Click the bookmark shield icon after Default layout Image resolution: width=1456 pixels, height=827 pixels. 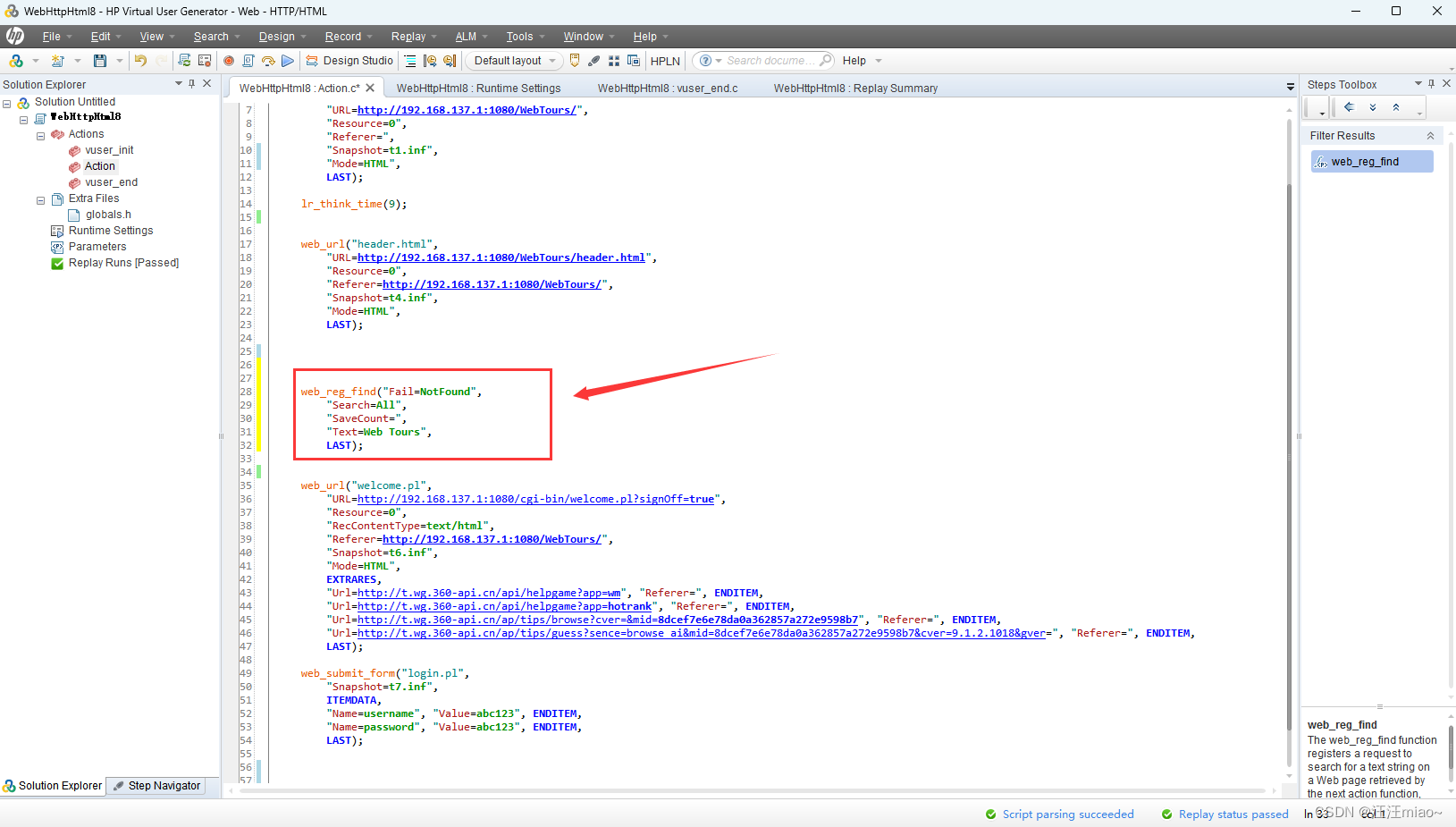coord(575,61)
